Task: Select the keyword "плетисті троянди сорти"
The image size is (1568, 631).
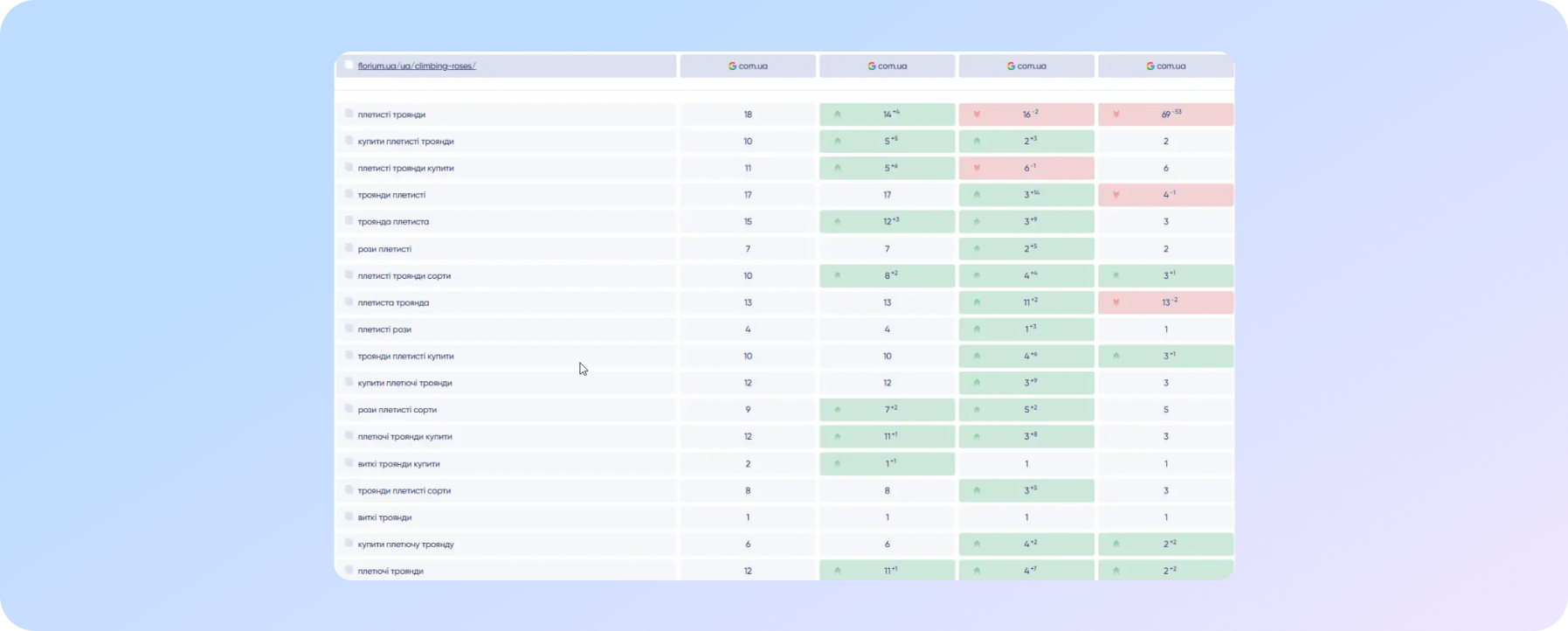Action: (x=404, y=276)
